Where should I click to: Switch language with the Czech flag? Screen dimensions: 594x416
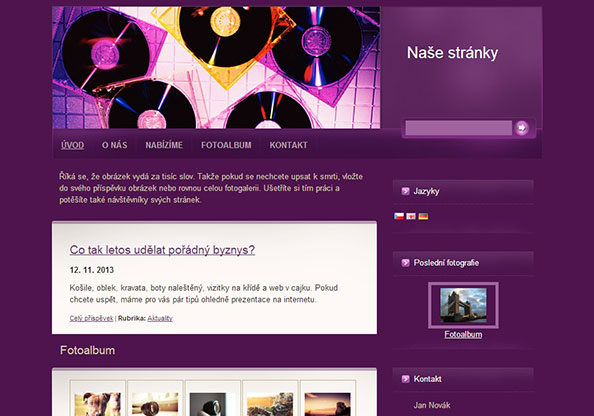[399, 216]
